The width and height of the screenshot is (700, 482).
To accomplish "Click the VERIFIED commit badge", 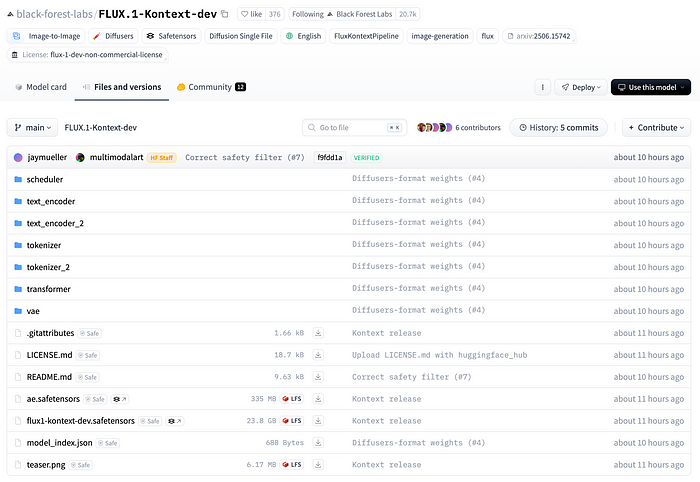I will click(367, 158).
